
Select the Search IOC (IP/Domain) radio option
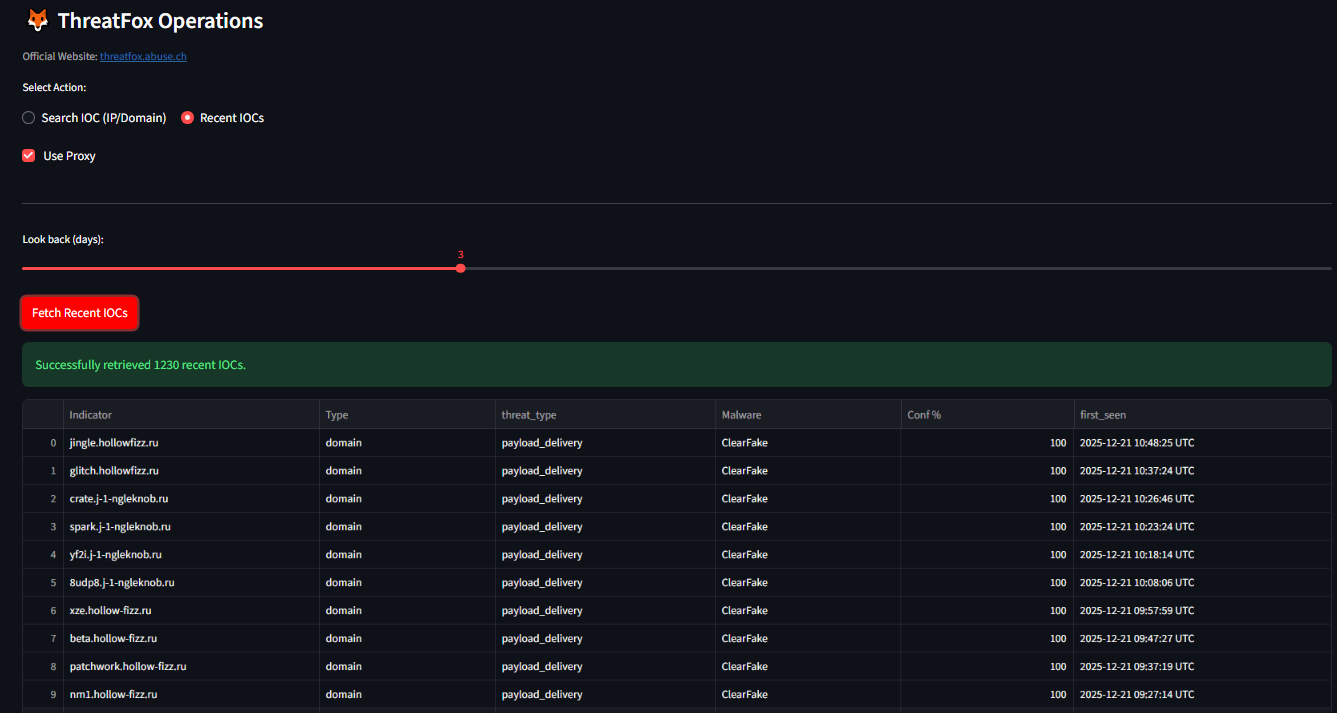pos(94,118)
